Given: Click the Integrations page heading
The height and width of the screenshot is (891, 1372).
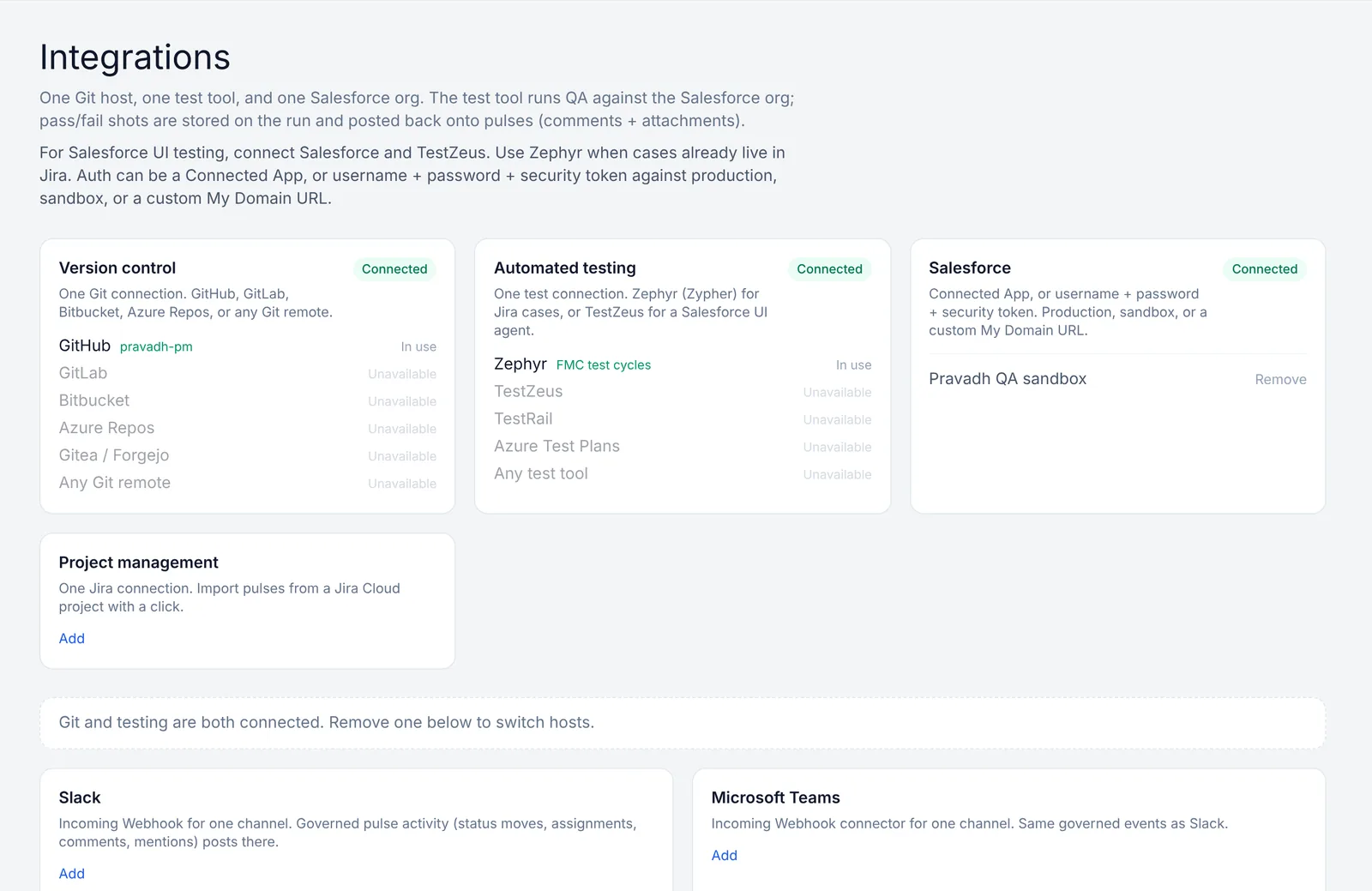Looking at the screenshot, I should [x=135, y=57].
